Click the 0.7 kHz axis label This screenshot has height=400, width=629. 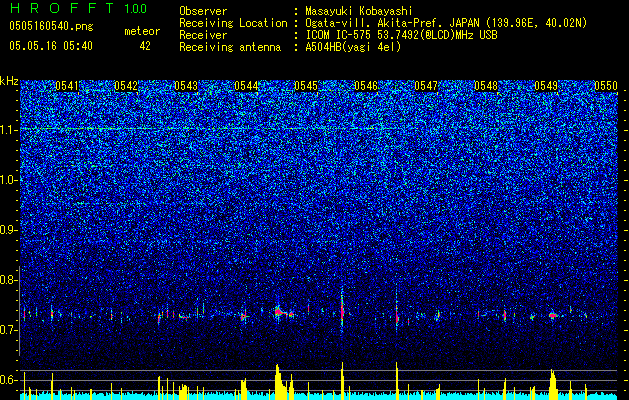[x=9, y=330]
